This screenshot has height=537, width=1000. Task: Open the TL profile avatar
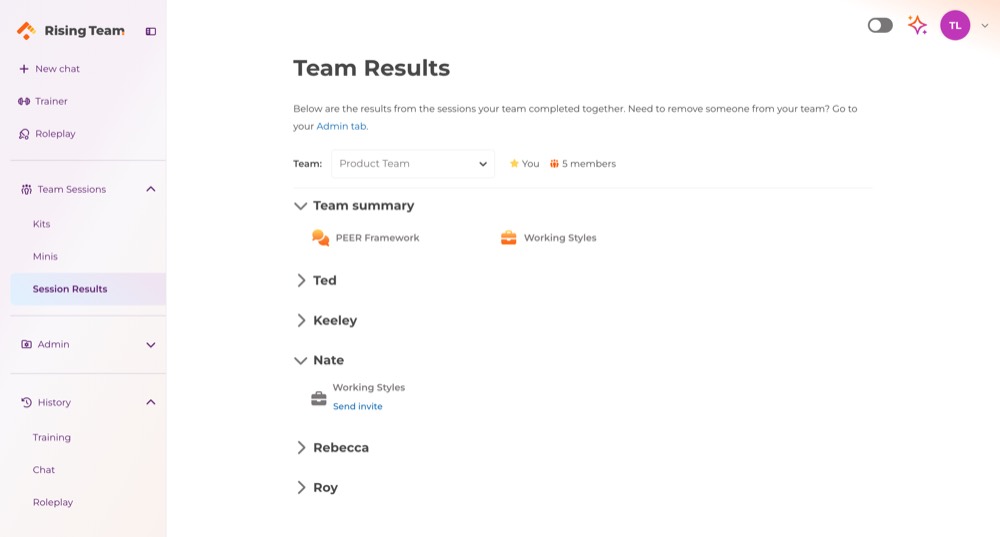point(955,26)
